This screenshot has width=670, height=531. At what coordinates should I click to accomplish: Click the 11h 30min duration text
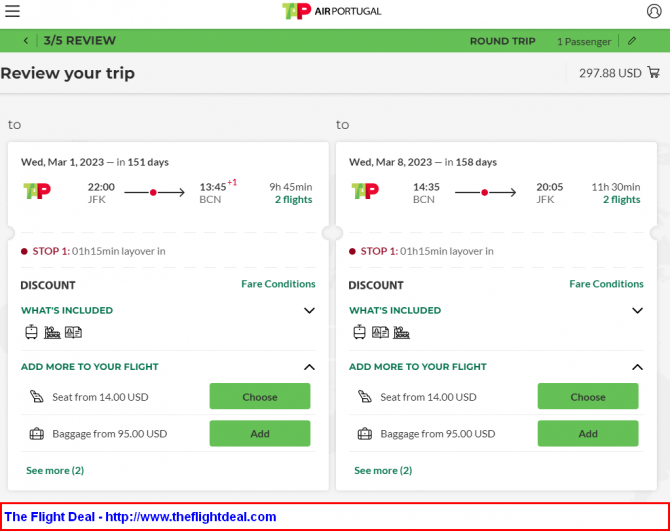pyautogui.click(x=616, y=187)
